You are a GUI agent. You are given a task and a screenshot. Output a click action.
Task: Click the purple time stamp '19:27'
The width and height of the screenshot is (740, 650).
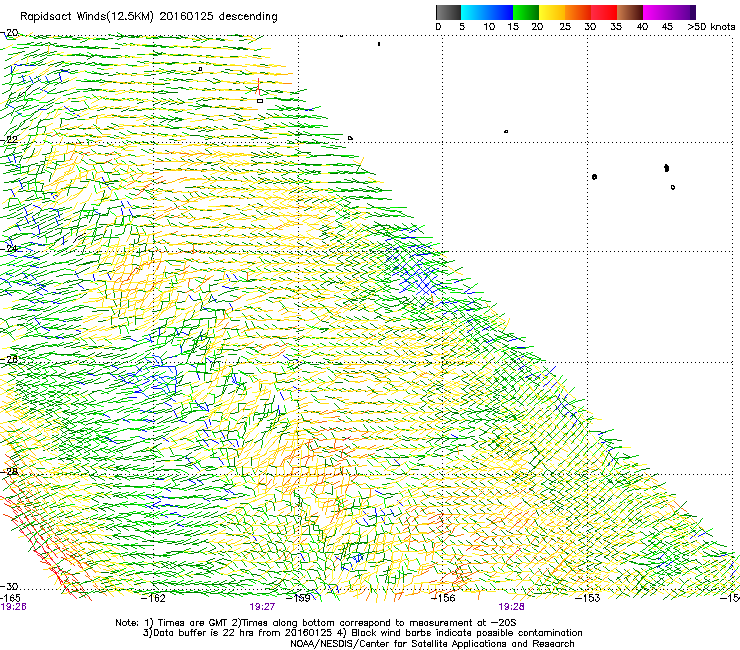pos(262,607)
